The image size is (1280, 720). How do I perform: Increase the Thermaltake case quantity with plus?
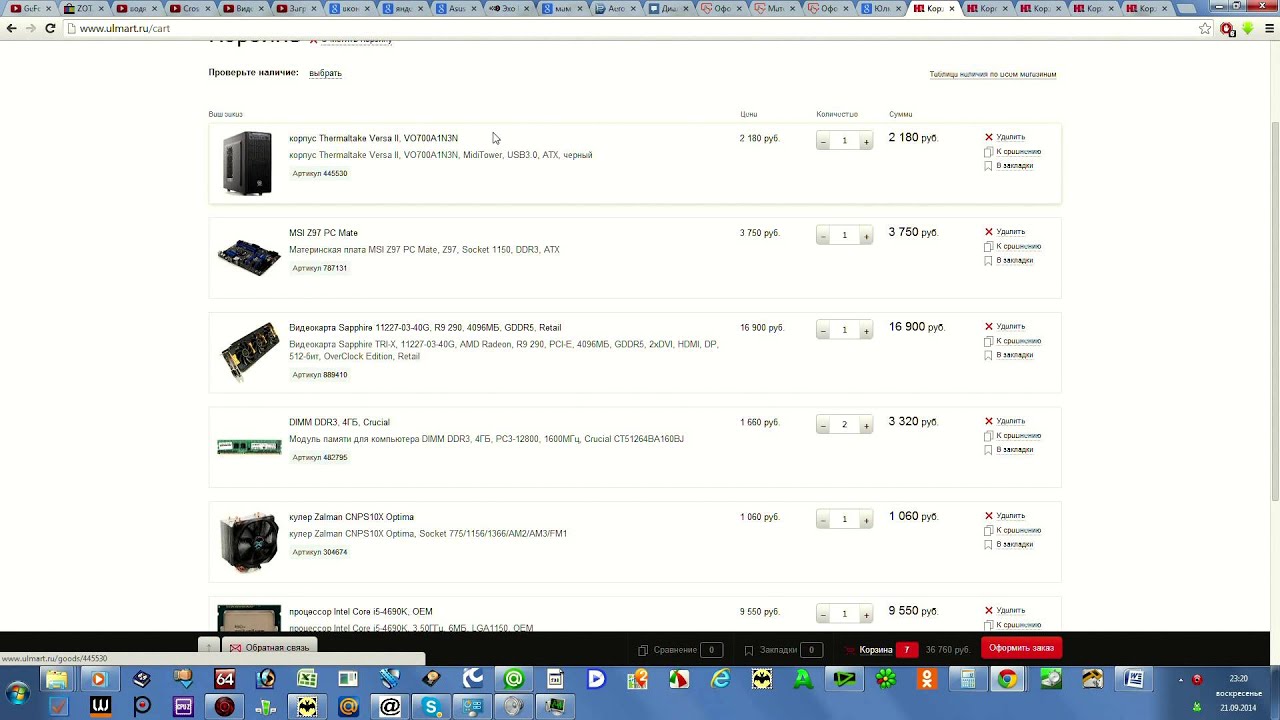tap(866, 141)
